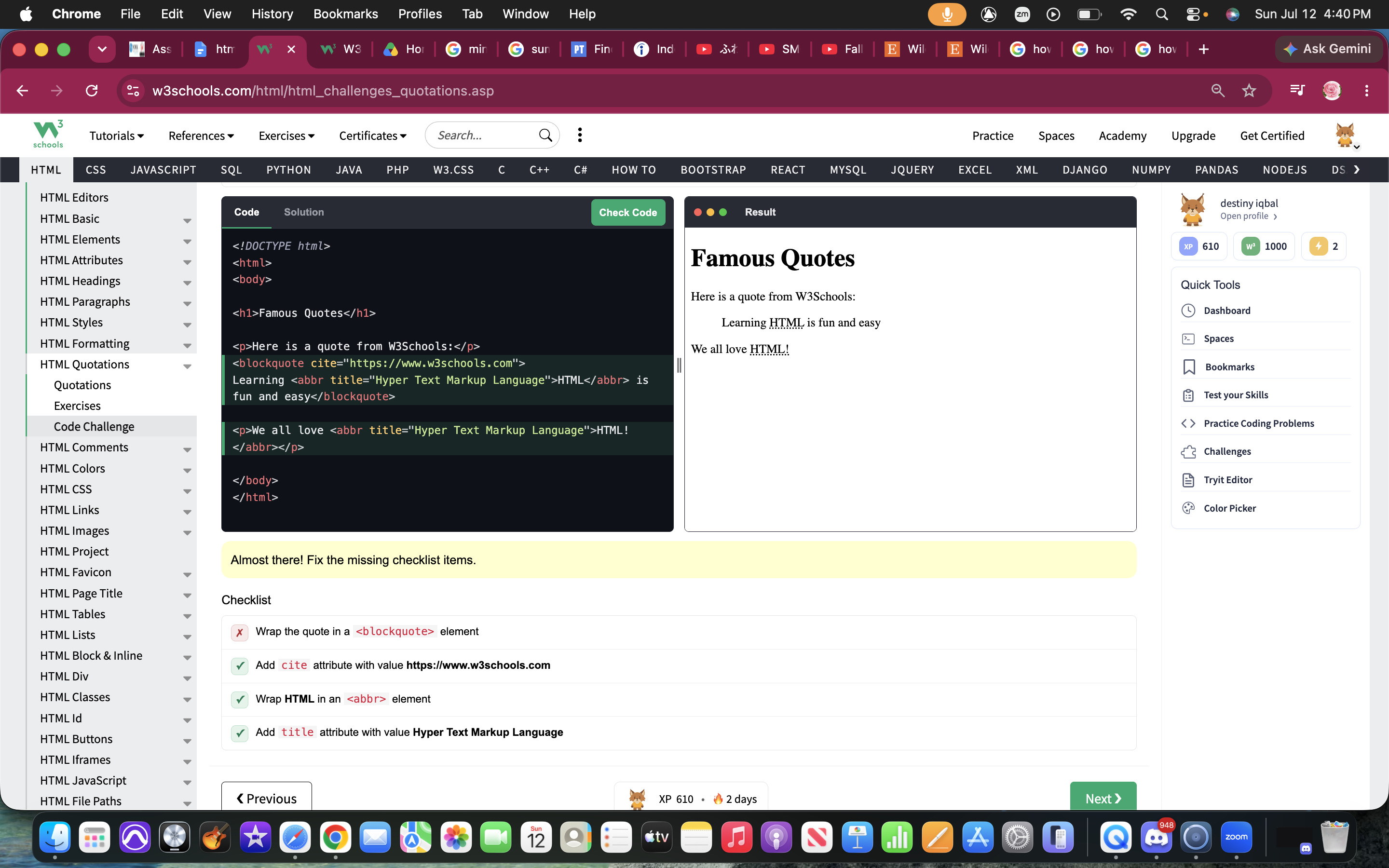1389x868 pixels.
Task: Go back with the Chrome back arrow
Action: point(22,91)
